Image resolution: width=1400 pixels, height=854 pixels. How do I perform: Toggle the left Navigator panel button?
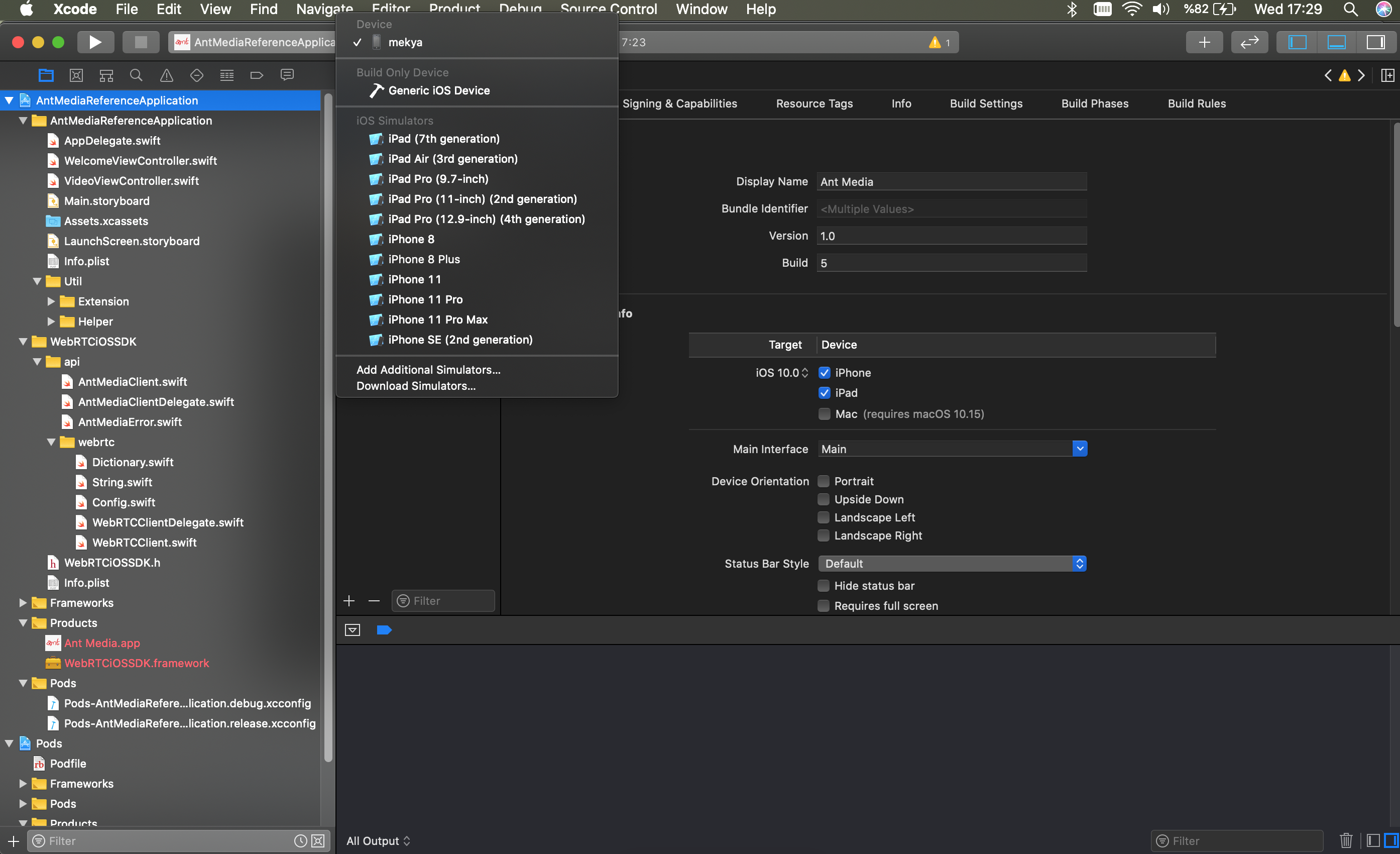[1297, 42]
